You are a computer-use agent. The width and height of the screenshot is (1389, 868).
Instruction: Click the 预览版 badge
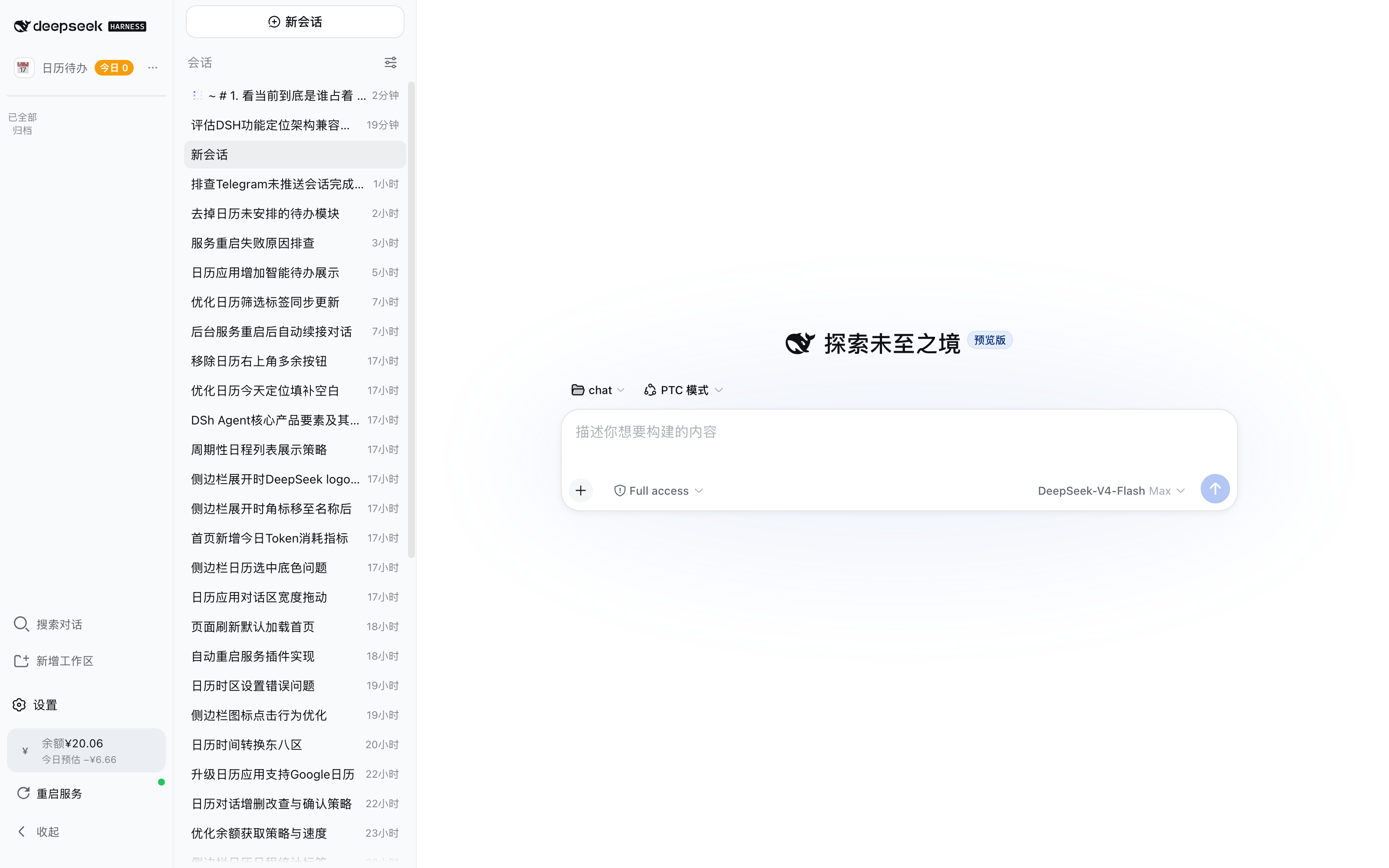pyautogui.click(x=990, y=340)
